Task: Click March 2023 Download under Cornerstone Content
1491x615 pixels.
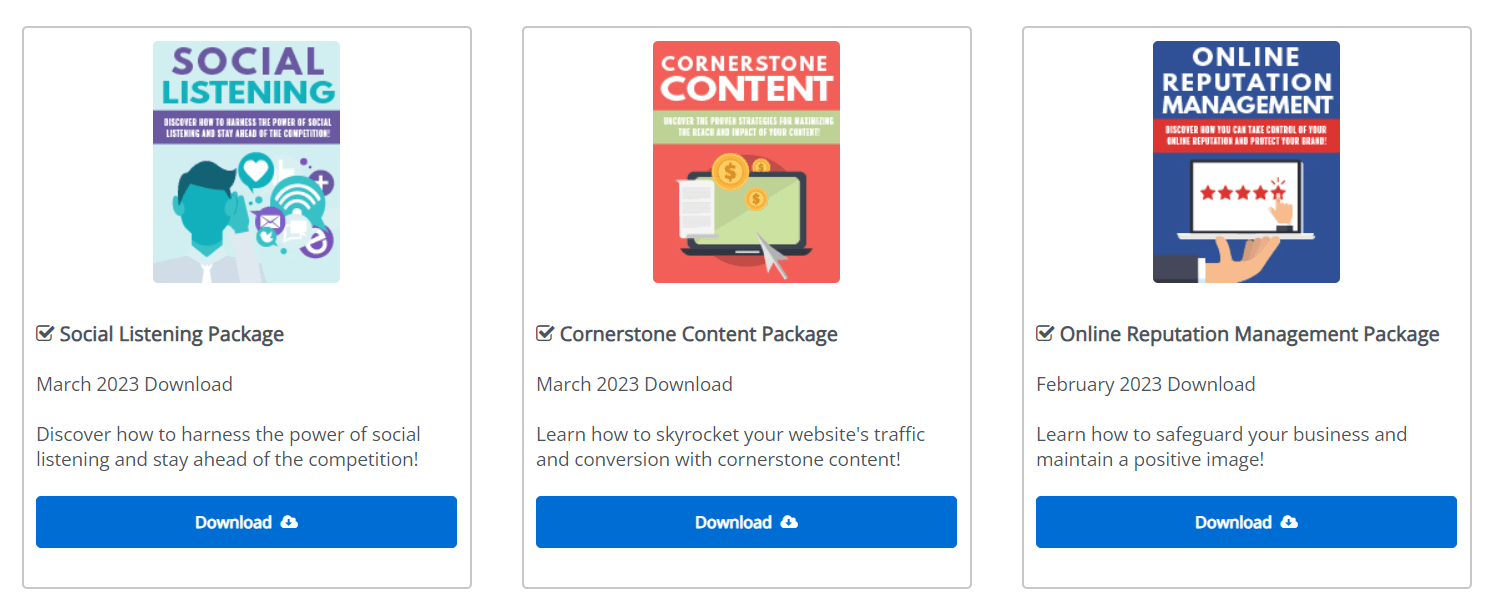Action: click(635, 384)
